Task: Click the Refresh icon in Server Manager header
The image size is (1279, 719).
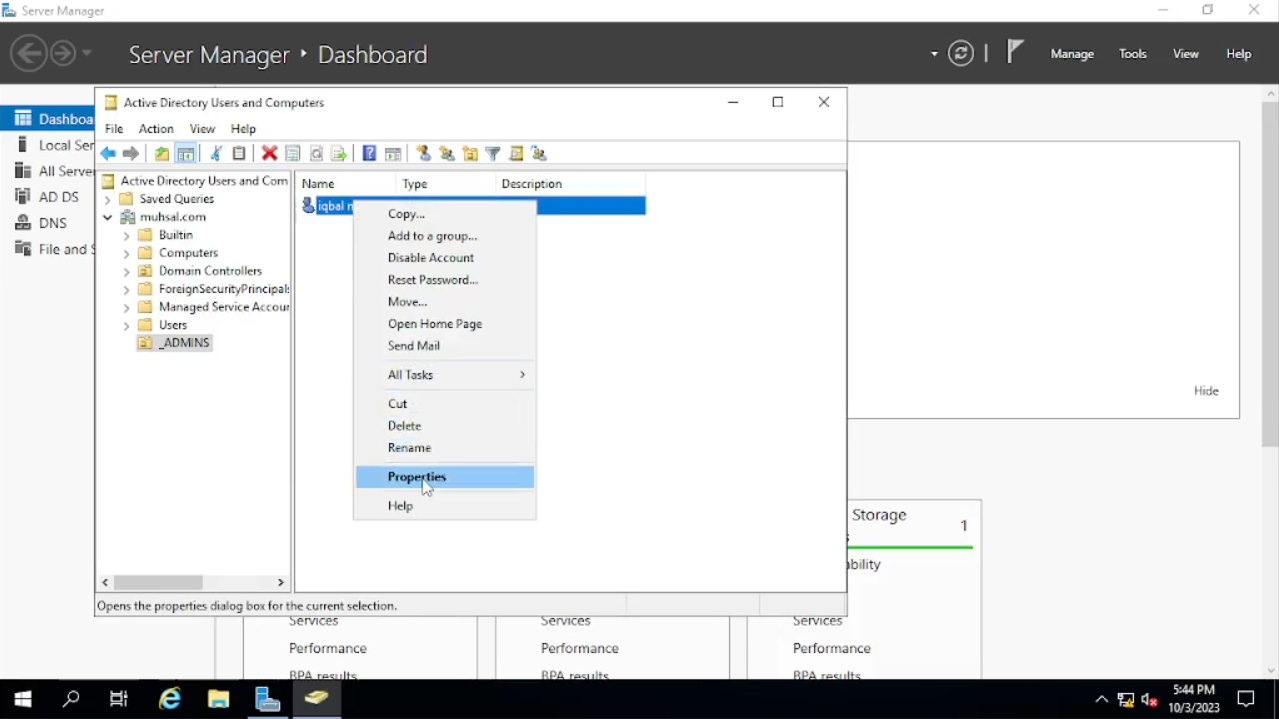Action: click(961, 54)
